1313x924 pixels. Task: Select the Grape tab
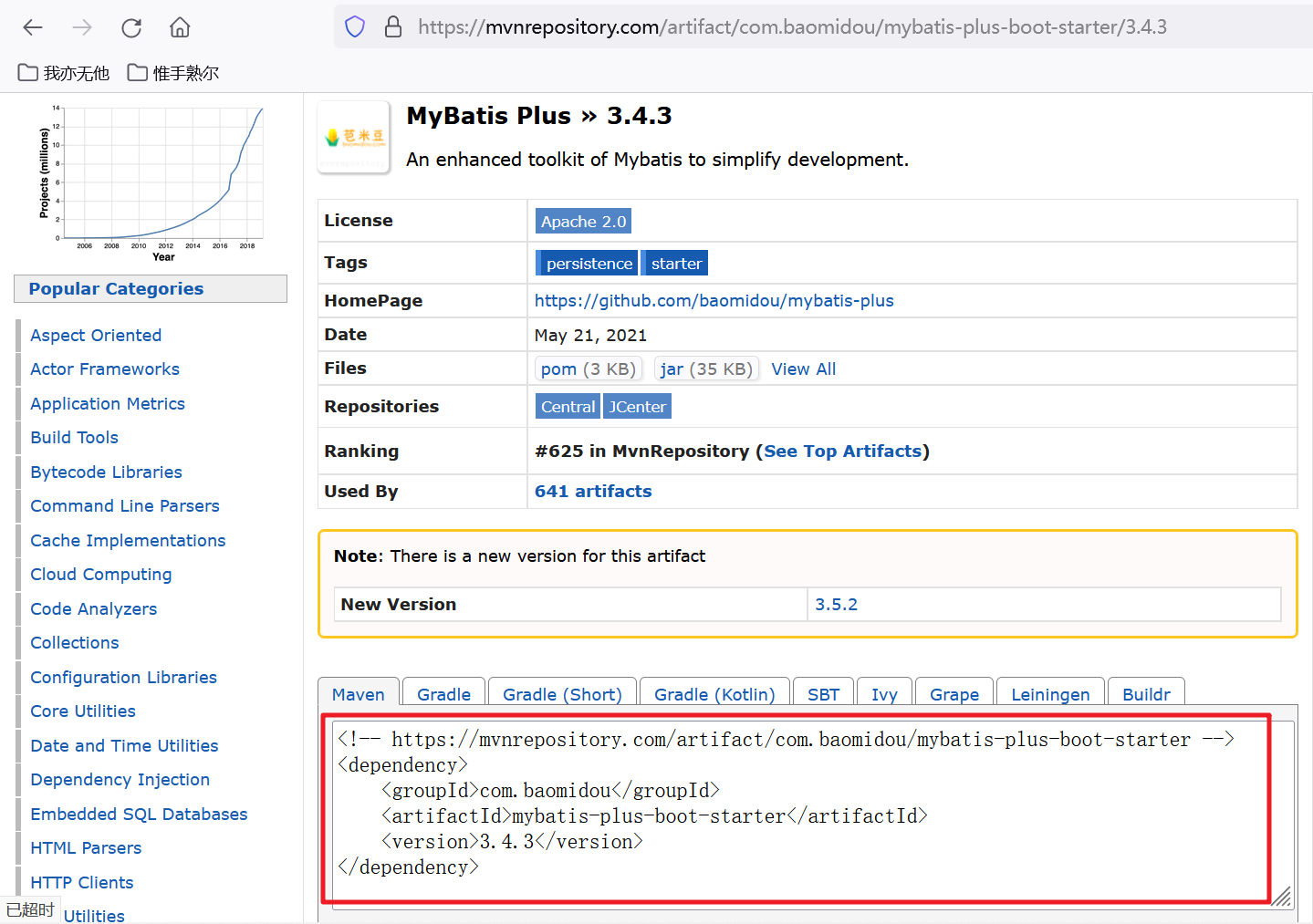pyautogui.click(x=954, y=694)
